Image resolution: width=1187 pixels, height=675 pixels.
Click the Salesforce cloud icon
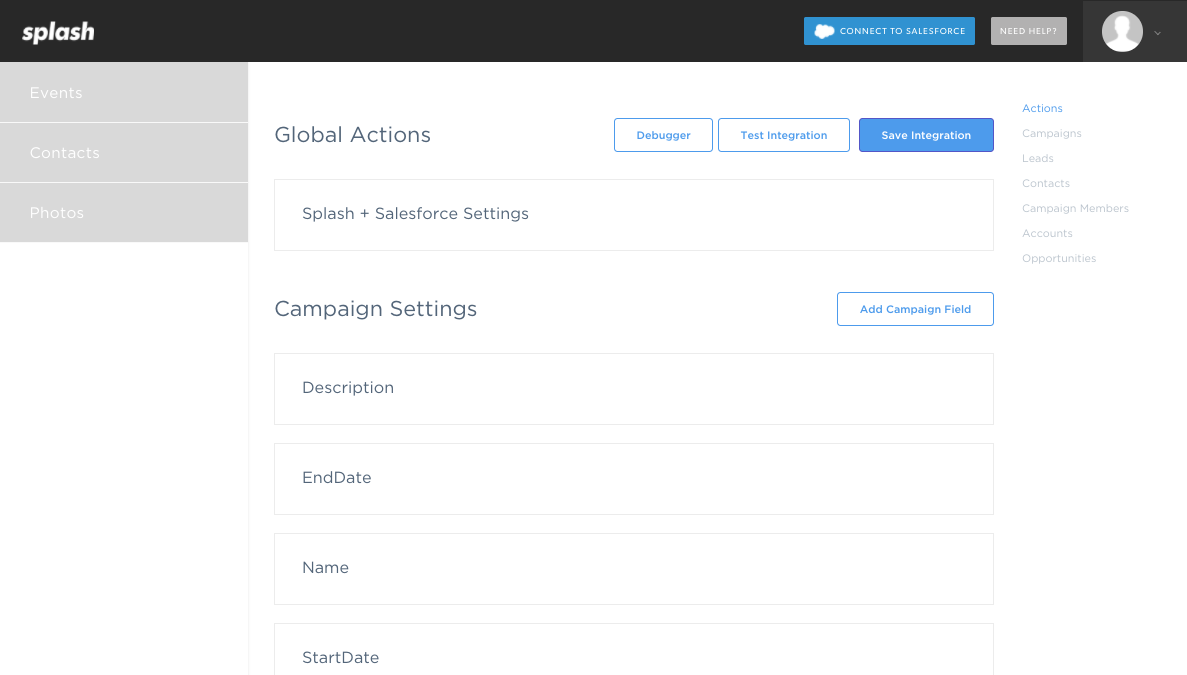[x=824, y=31]
